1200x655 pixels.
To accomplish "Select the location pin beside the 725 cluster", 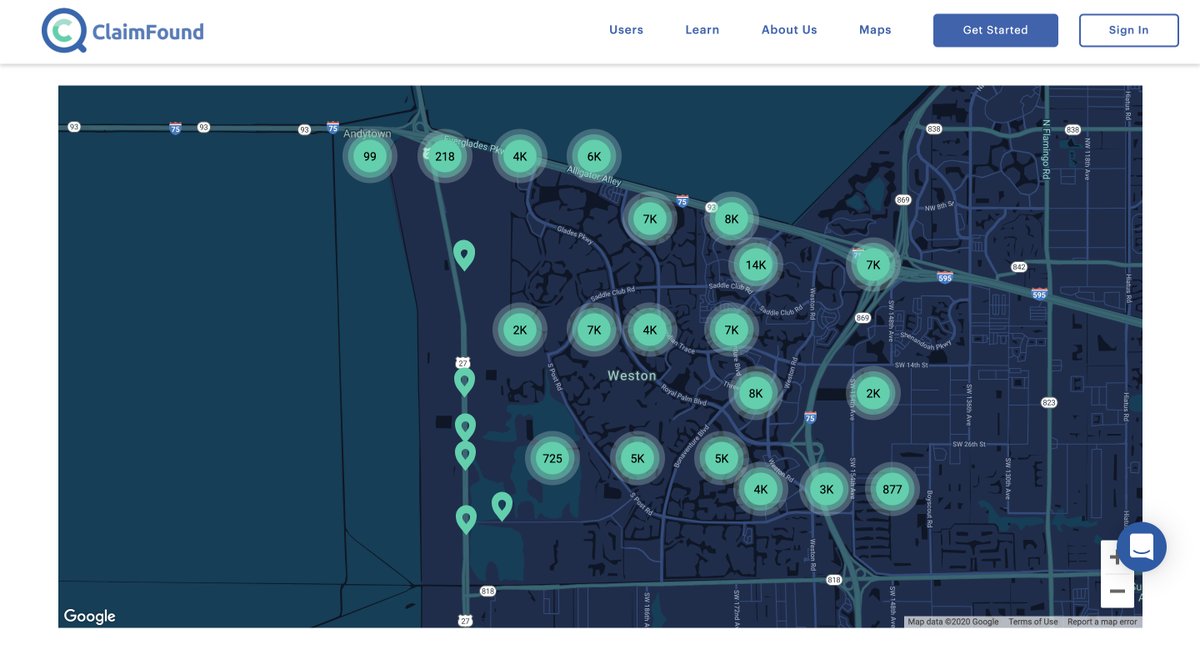I will [x=502, y=506].
